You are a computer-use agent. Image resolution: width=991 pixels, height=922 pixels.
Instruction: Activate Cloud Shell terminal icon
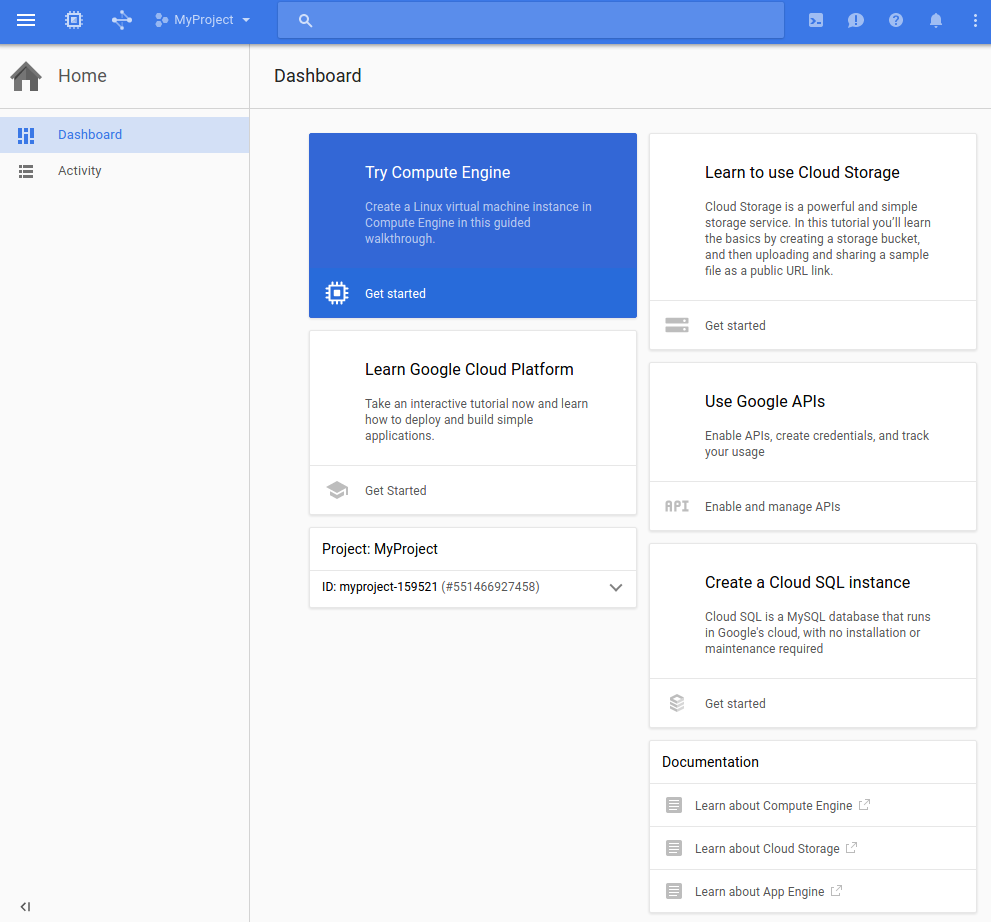pos(816,20)
